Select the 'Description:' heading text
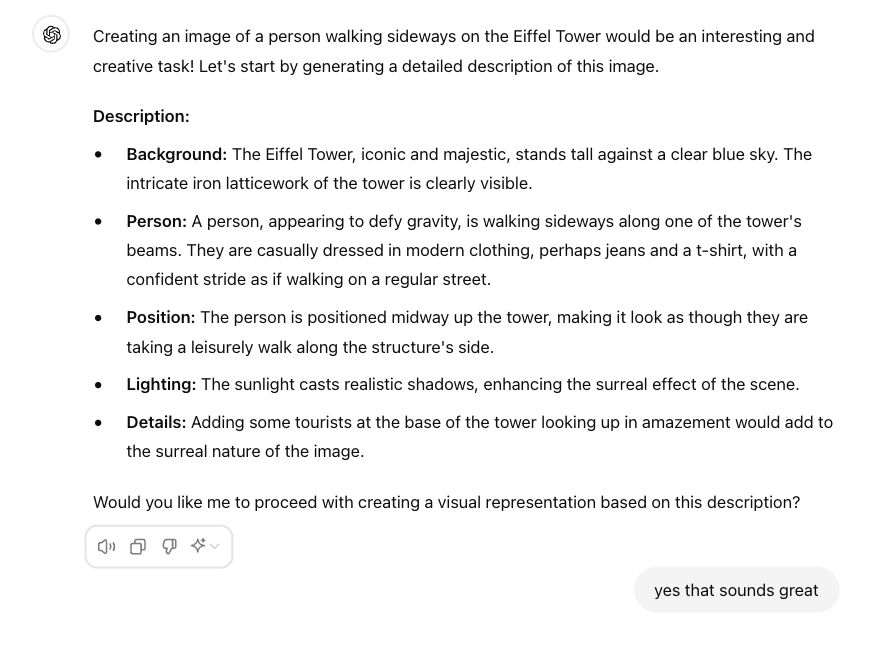Image resolution: width=870 pixels, height=646 pixels. [x=141, y=116]
